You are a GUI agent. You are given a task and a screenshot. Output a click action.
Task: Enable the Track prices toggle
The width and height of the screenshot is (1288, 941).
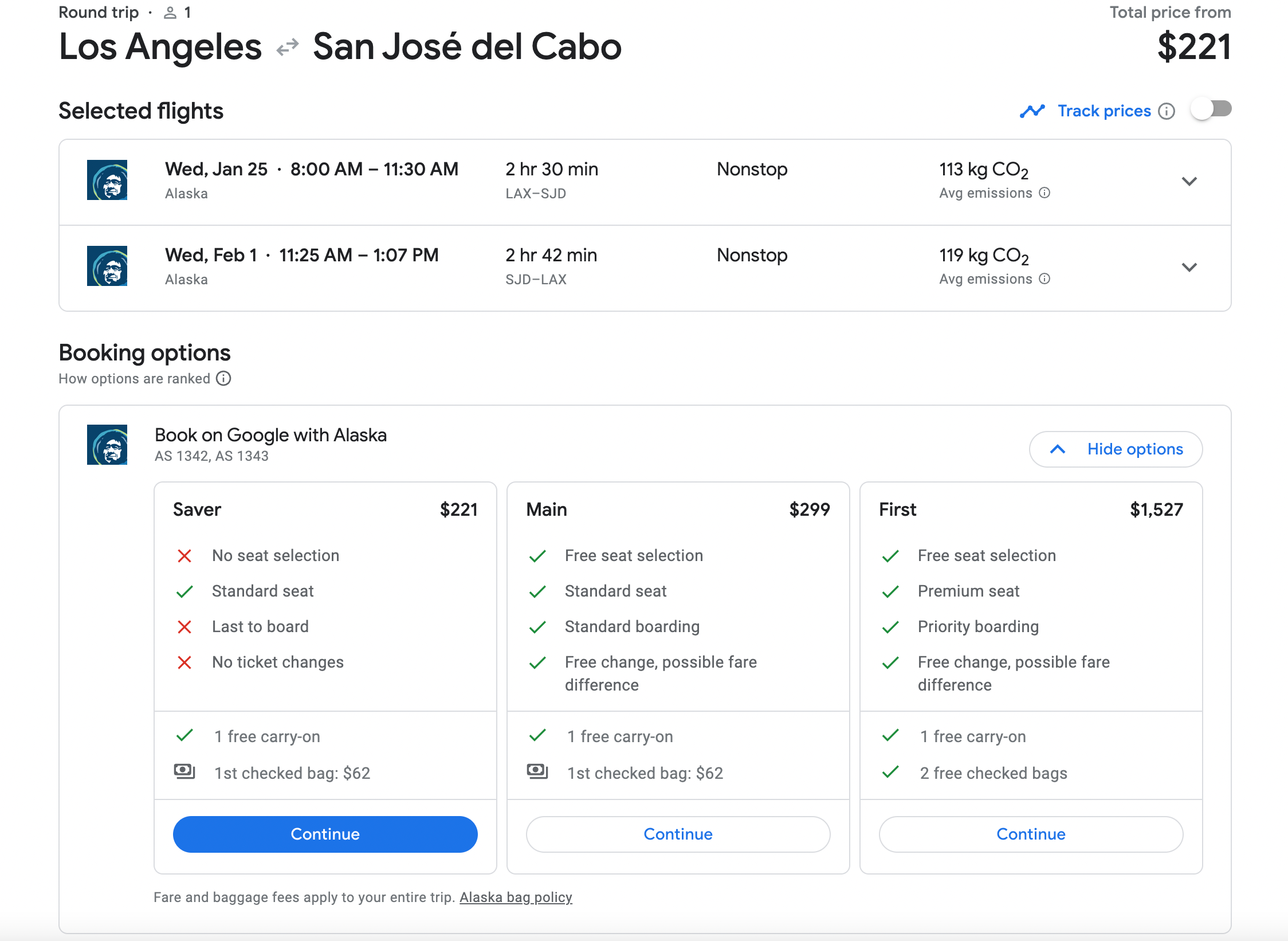1211,109
